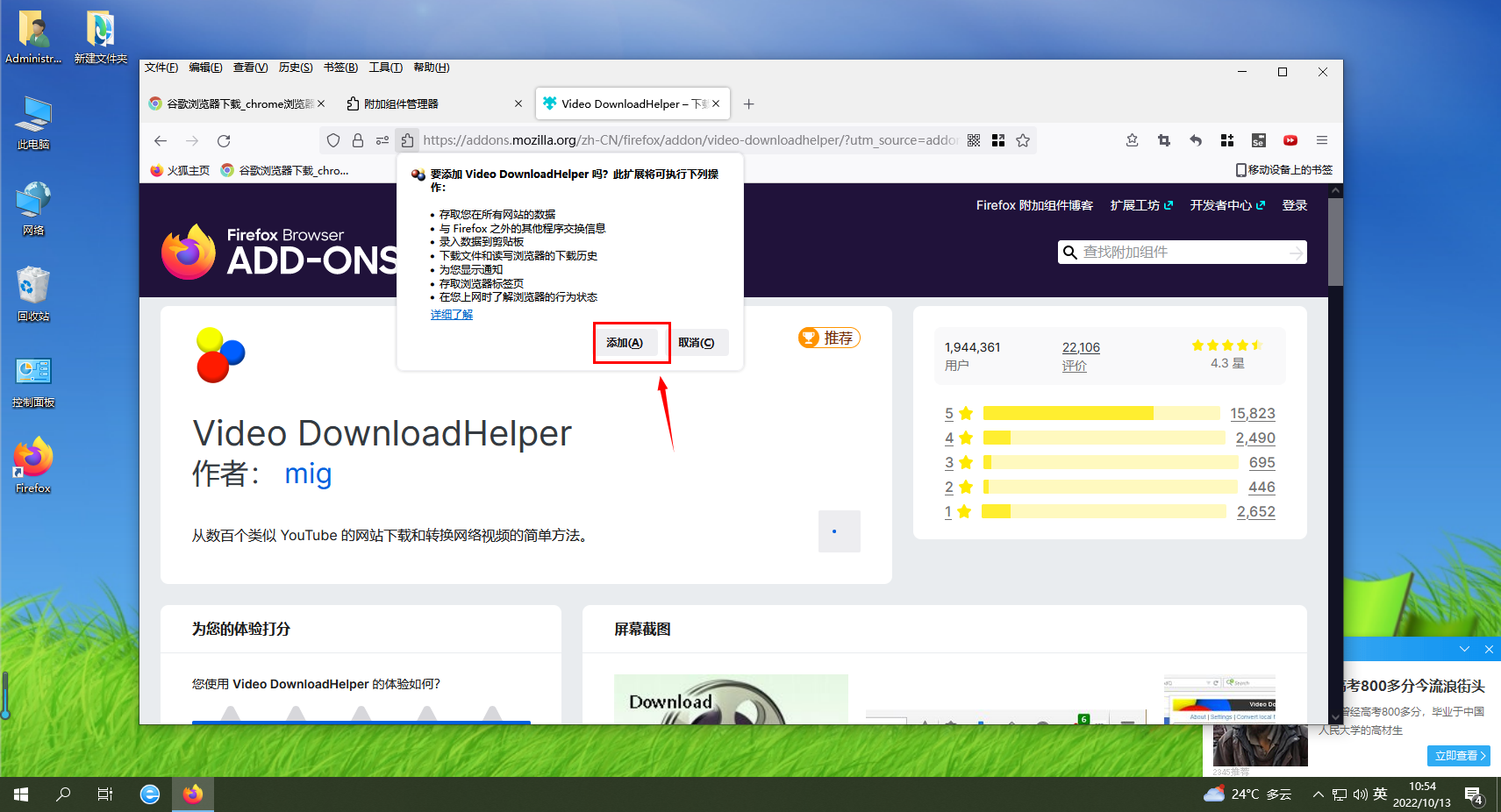This screenshot has height=812, width=1501.
Task: Click the address bar URL
Action: pyautogui.click(x=690, y=140)
